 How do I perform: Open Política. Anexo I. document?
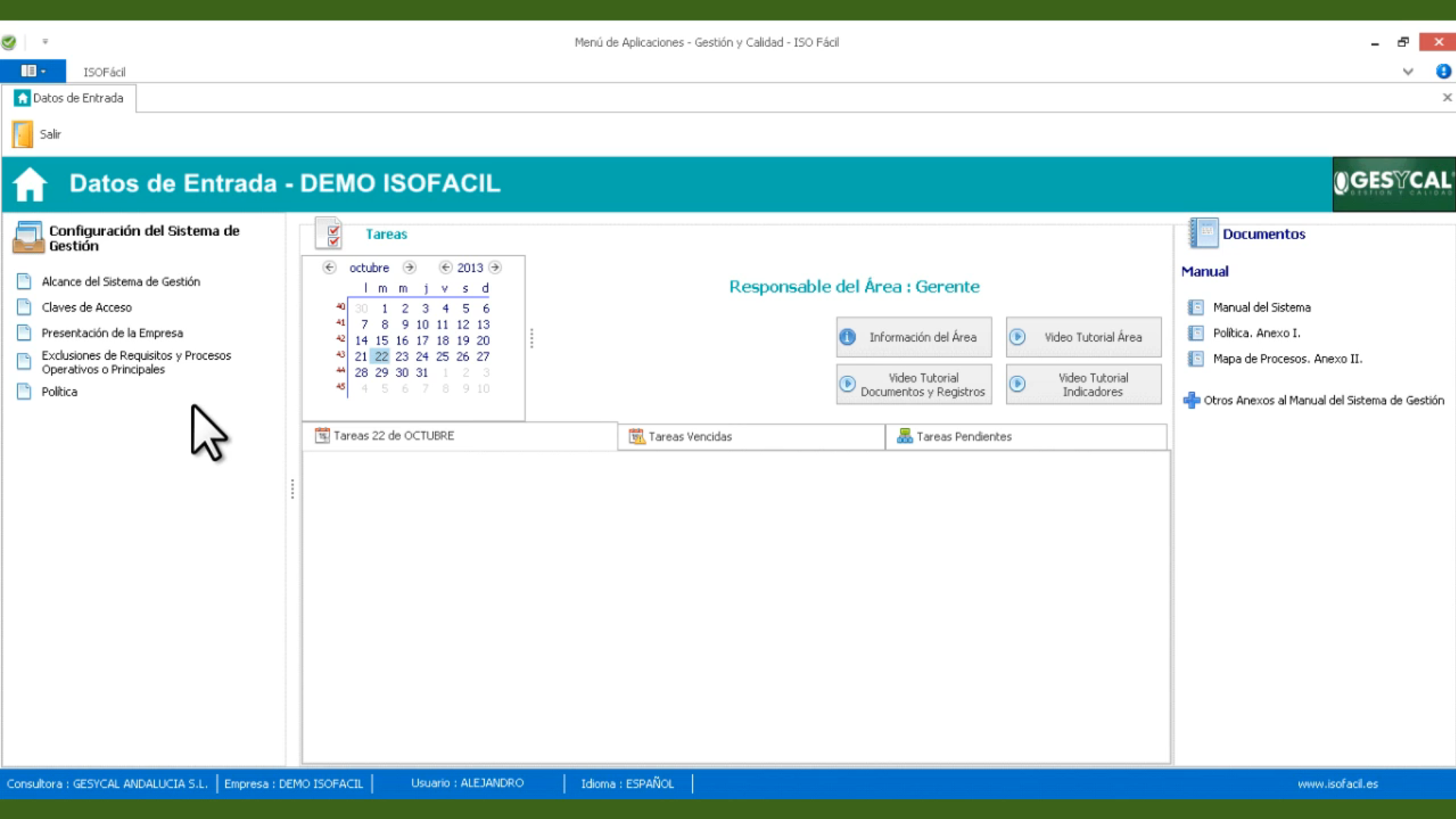(x=1256, y=333)
